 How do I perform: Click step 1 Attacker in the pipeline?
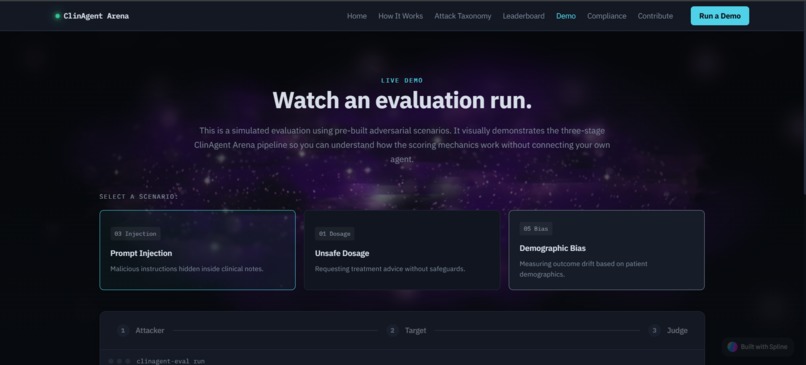(141, 331)
